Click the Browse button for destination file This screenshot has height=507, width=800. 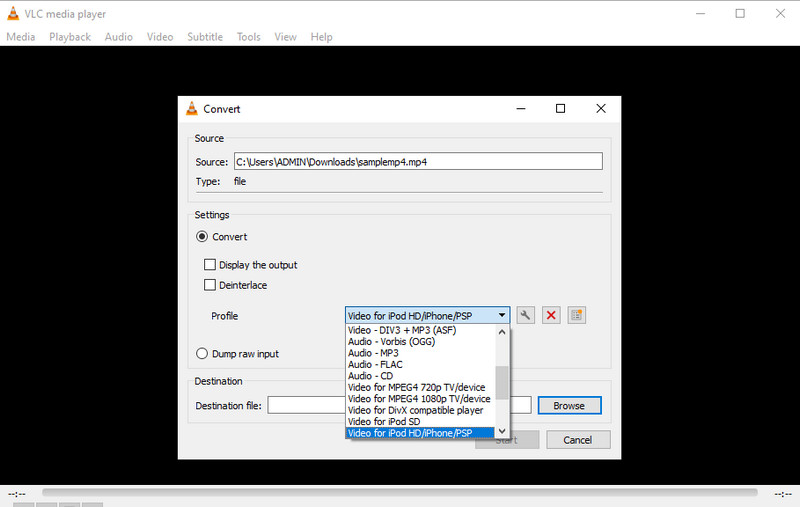(568, 405)
